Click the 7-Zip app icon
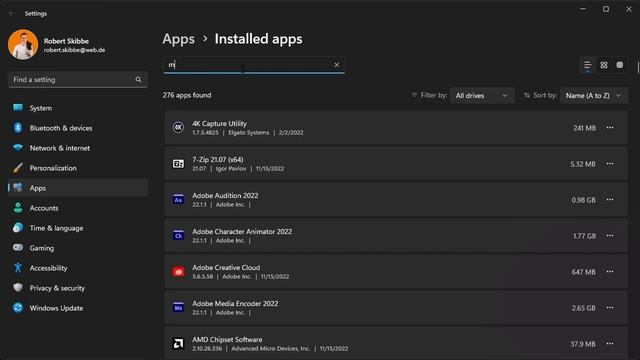This screenshot has width=640, height=360. click(178, 164)
